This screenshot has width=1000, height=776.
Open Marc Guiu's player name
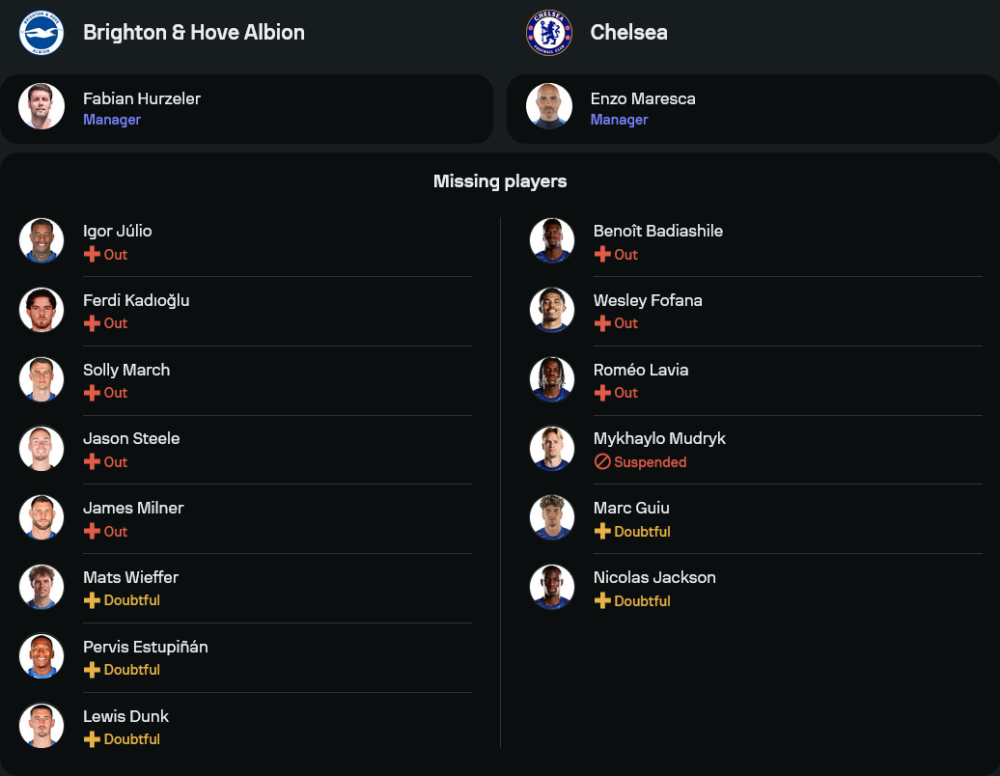631,508
